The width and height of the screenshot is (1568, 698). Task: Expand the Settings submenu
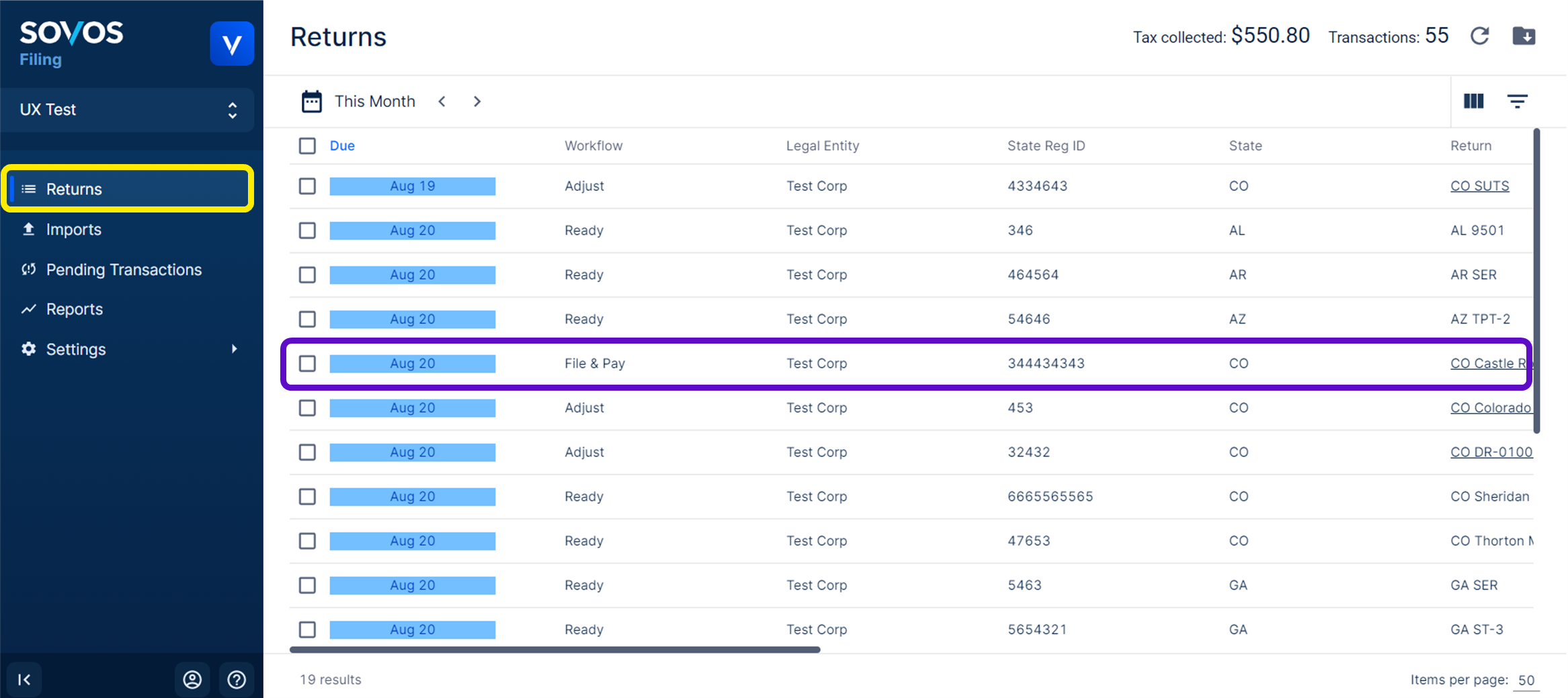click(x=234, y=349)
